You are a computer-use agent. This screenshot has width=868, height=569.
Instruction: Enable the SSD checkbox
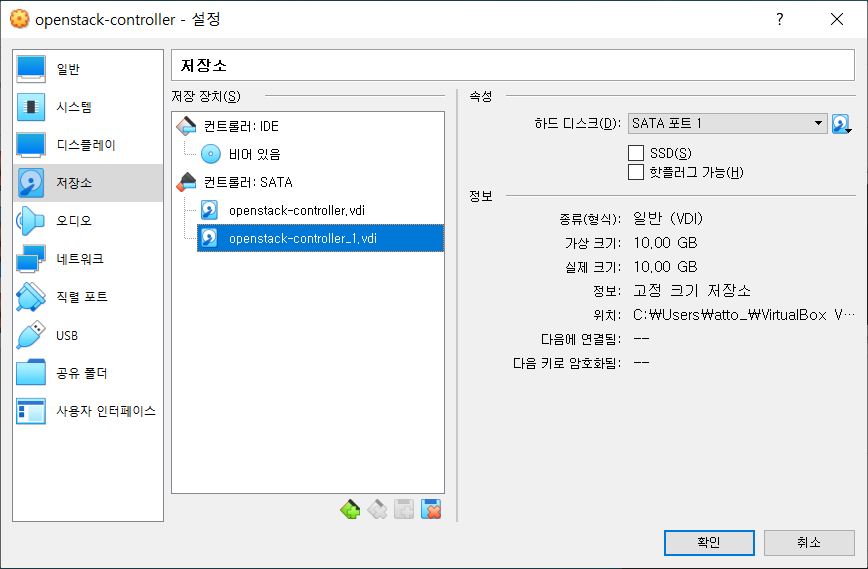(x=636, y=153)
